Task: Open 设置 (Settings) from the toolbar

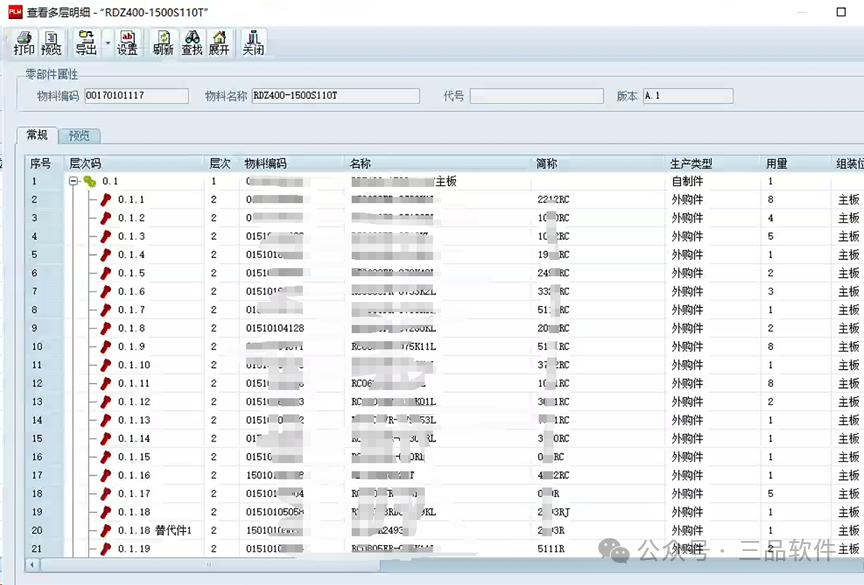Action: tap(127, 43)
